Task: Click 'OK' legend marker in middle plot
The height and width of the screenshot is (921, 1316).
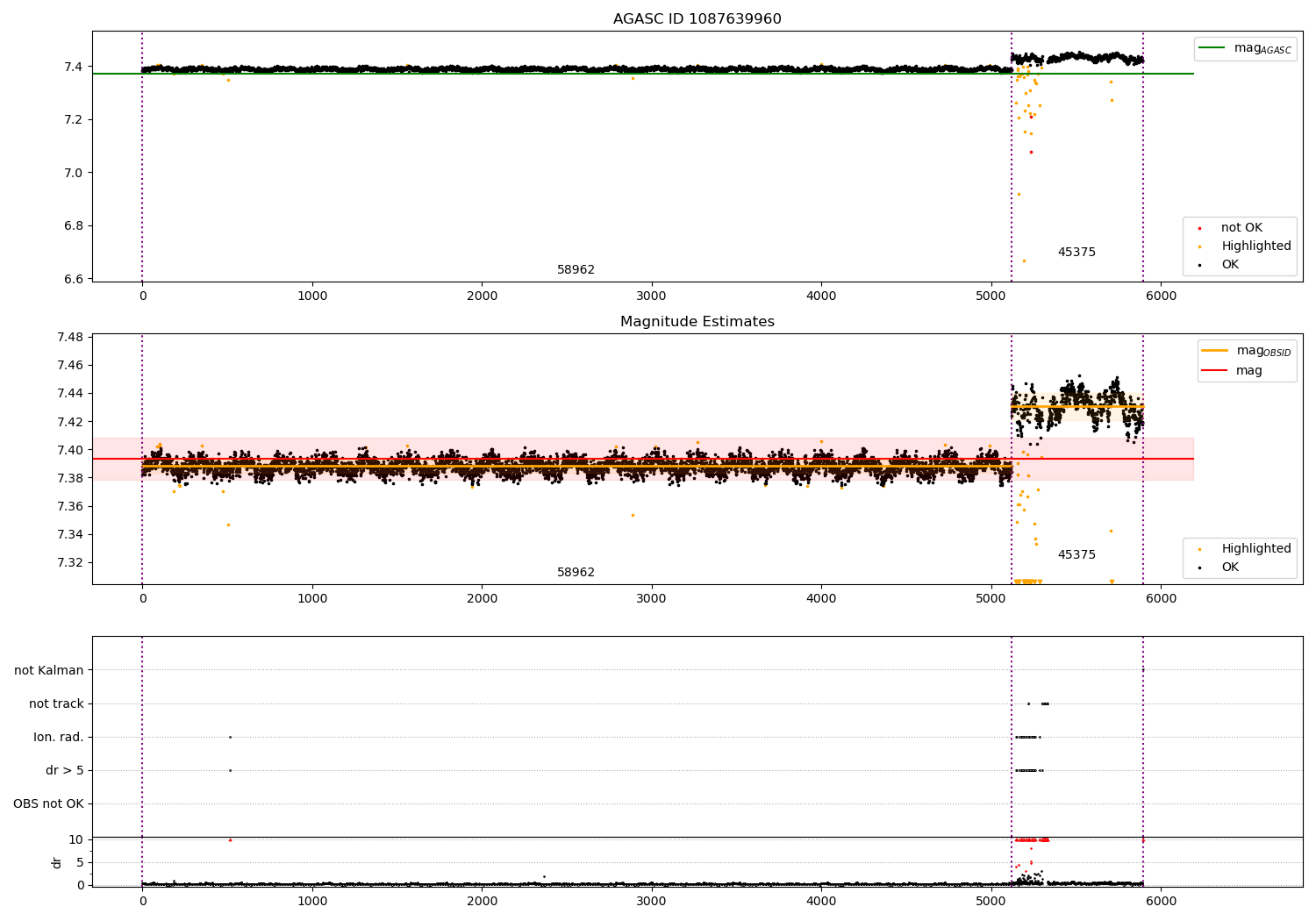Action: [1199, 568]
